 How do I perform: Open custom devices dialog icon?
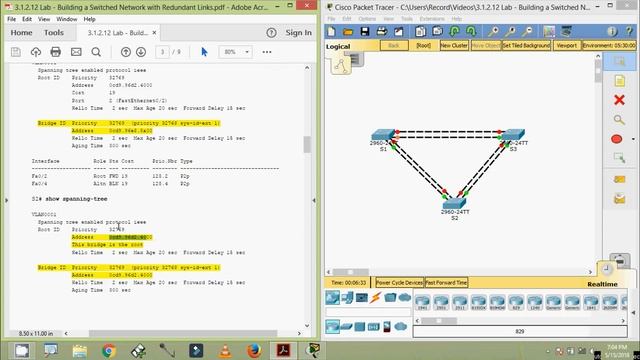click(x=566, y=31)
